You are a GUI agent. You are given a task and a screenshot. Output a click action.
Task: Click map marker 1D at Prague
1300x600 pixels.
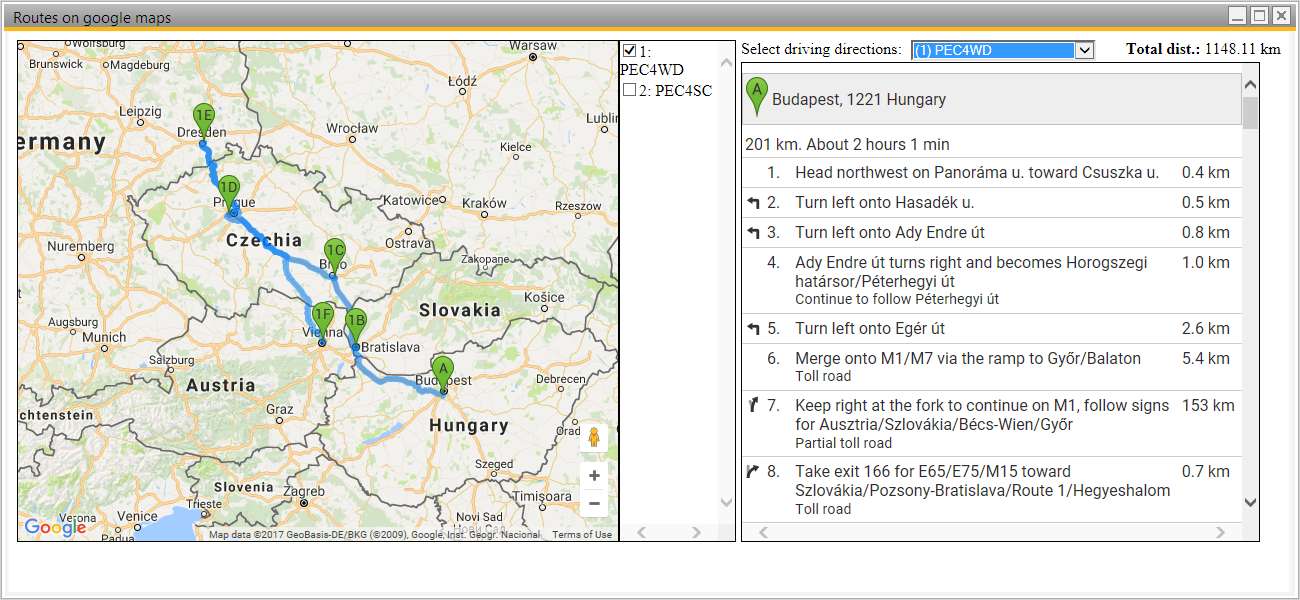pos(229,190)
